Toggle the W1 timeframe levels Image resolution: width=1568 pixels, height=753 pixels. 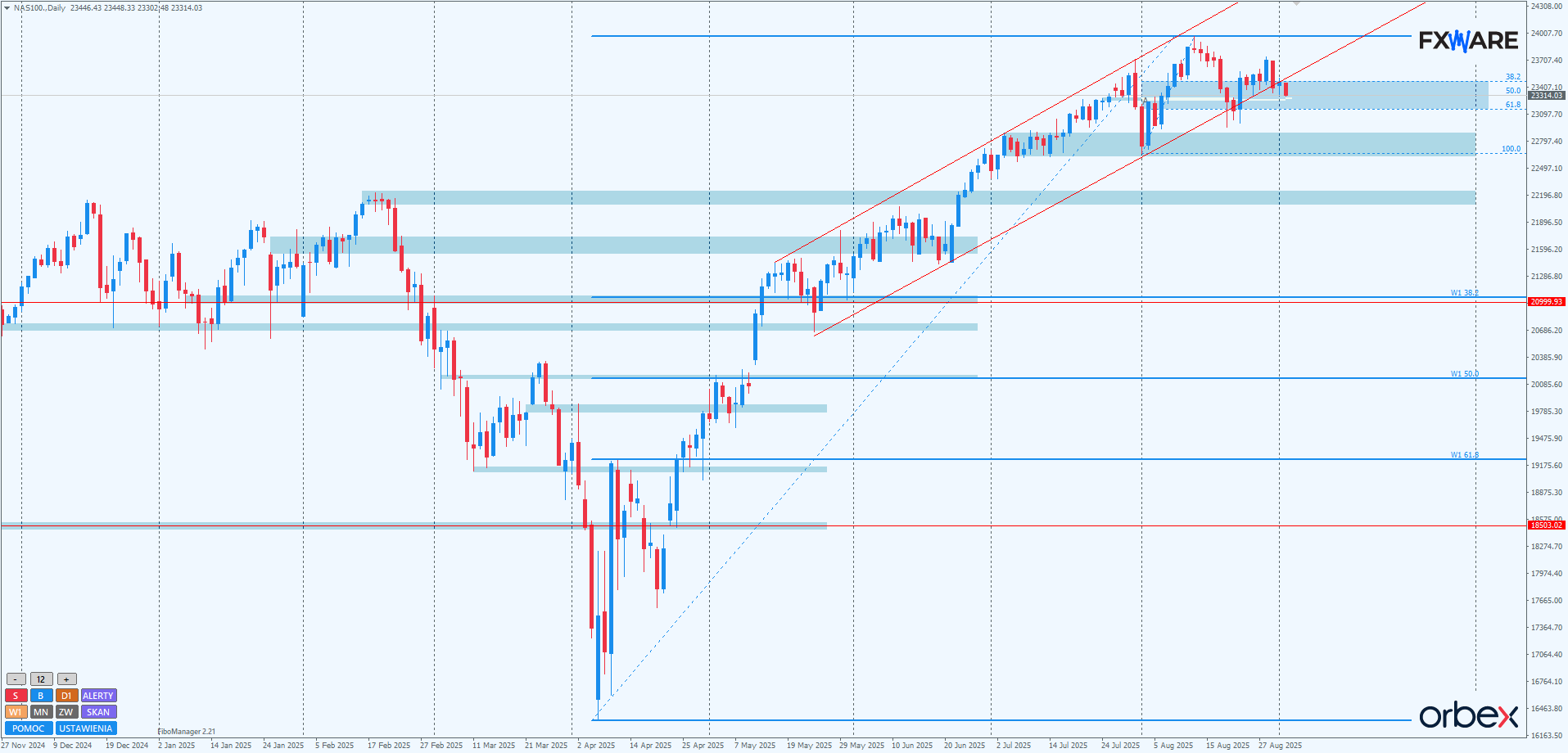coord(16,712)
